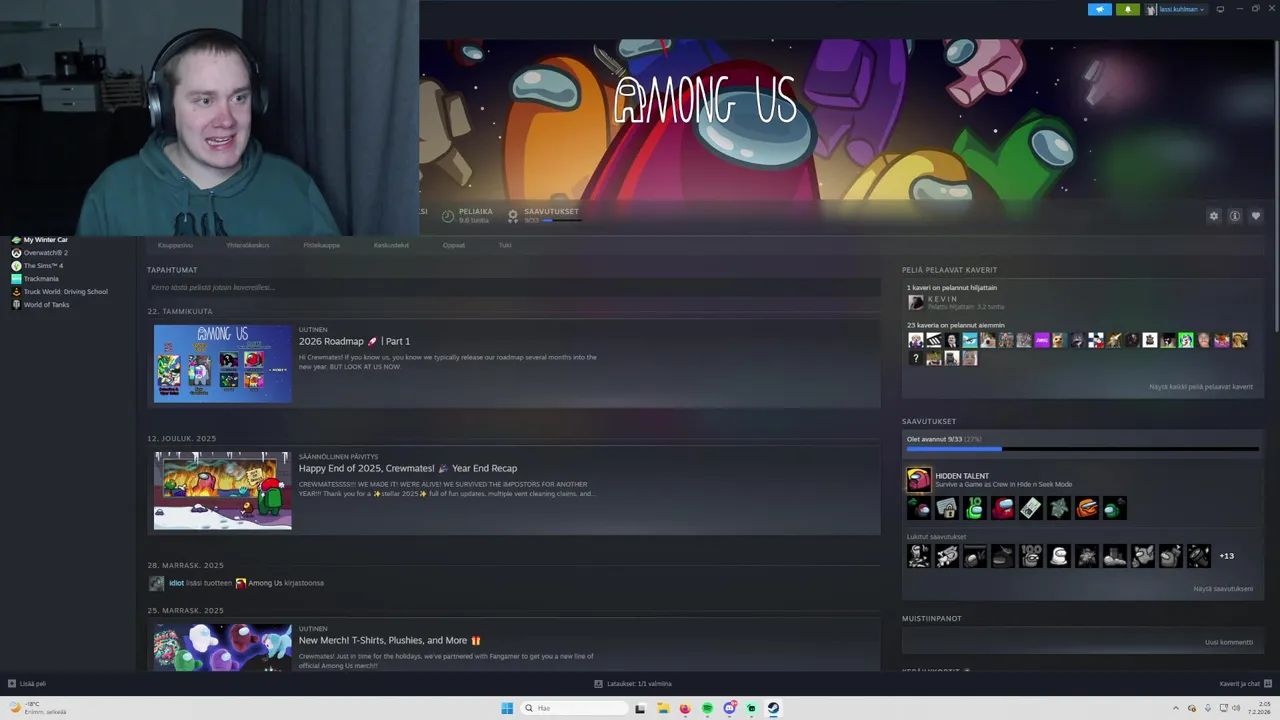Open friend KEVIN's avatar
1280x720 pixels.
pyautogui.click(x=915, y=302)
